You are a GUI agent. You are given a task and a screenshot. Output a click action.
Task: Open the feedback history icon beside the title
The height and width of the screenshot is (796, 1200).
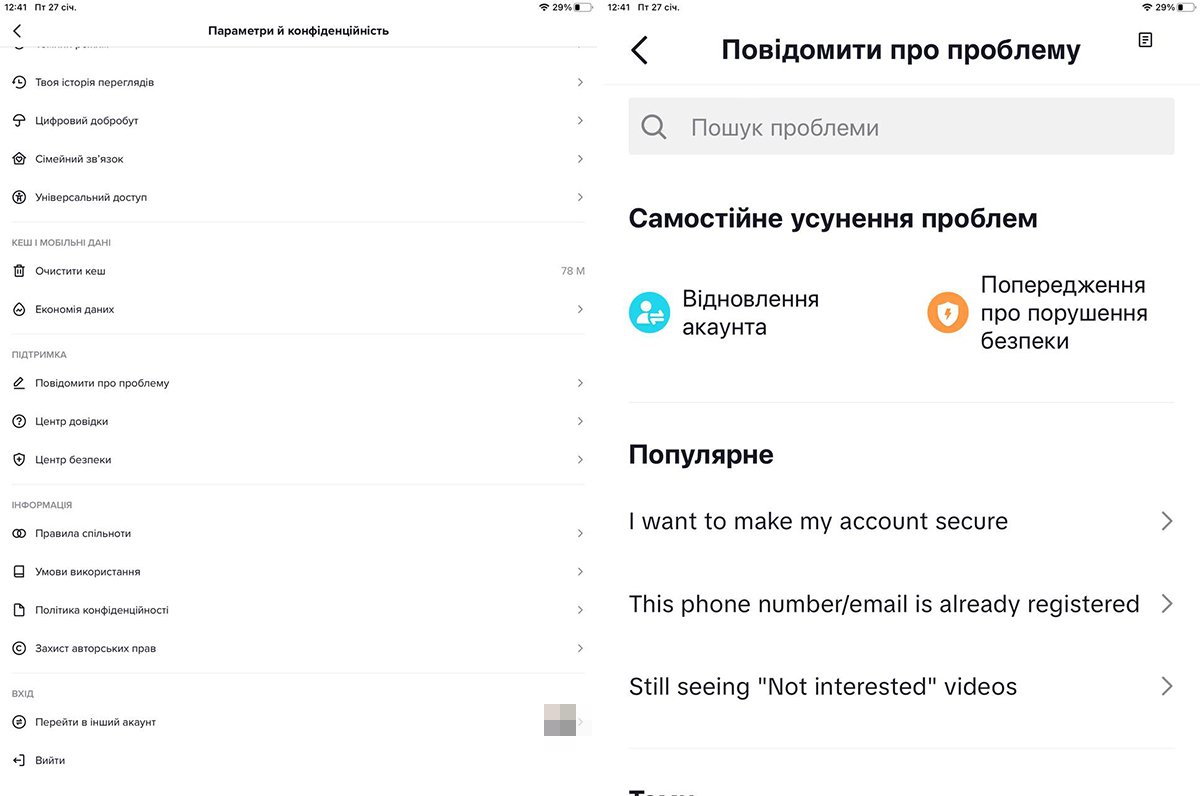pos(1145,40)
